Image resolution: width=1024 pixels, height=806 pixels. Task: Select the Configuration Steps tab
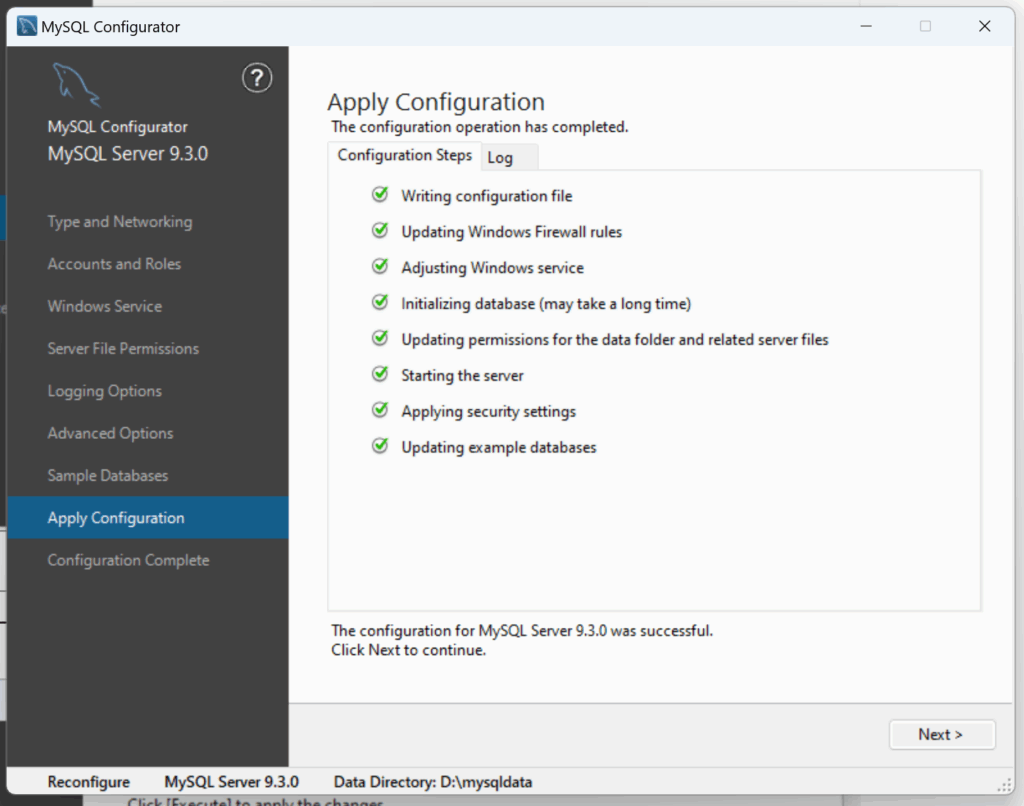pyautogui.click(x=404, y=156)
